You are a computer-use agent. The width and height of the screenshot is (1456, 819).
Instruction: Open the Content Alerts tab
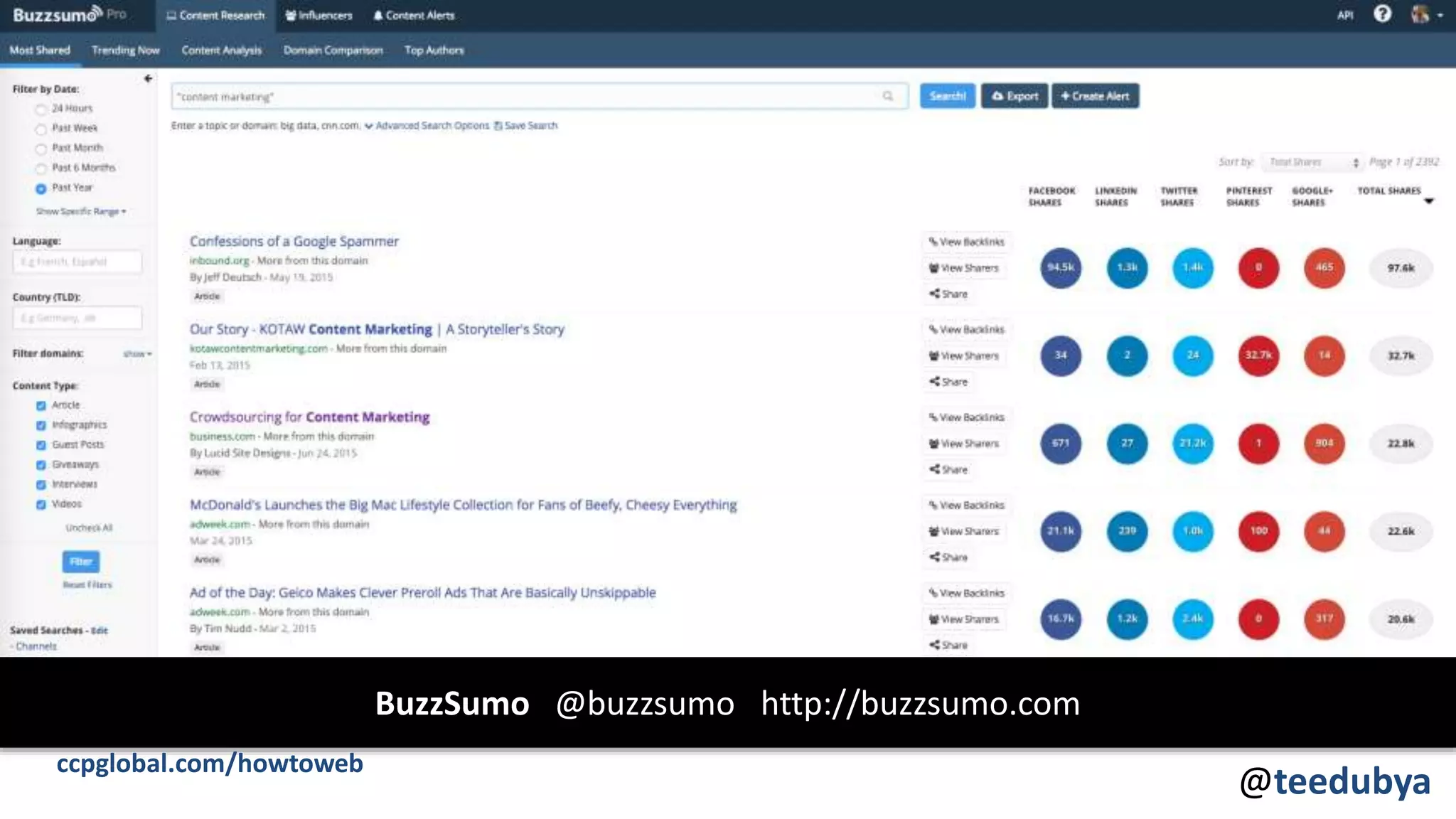tap(414, 15)
